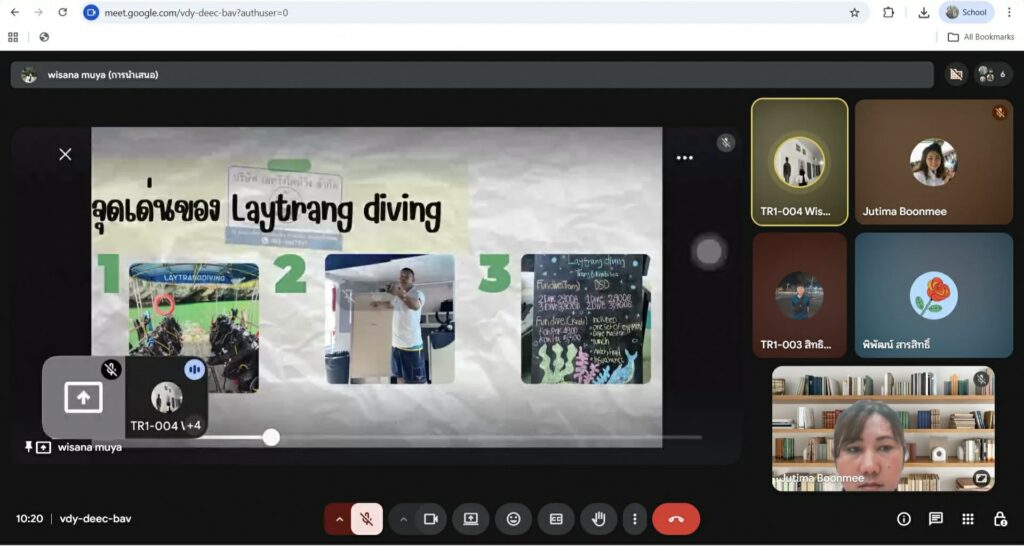Unmute the microphone
1024x546 pixels.
click(367, 519)
